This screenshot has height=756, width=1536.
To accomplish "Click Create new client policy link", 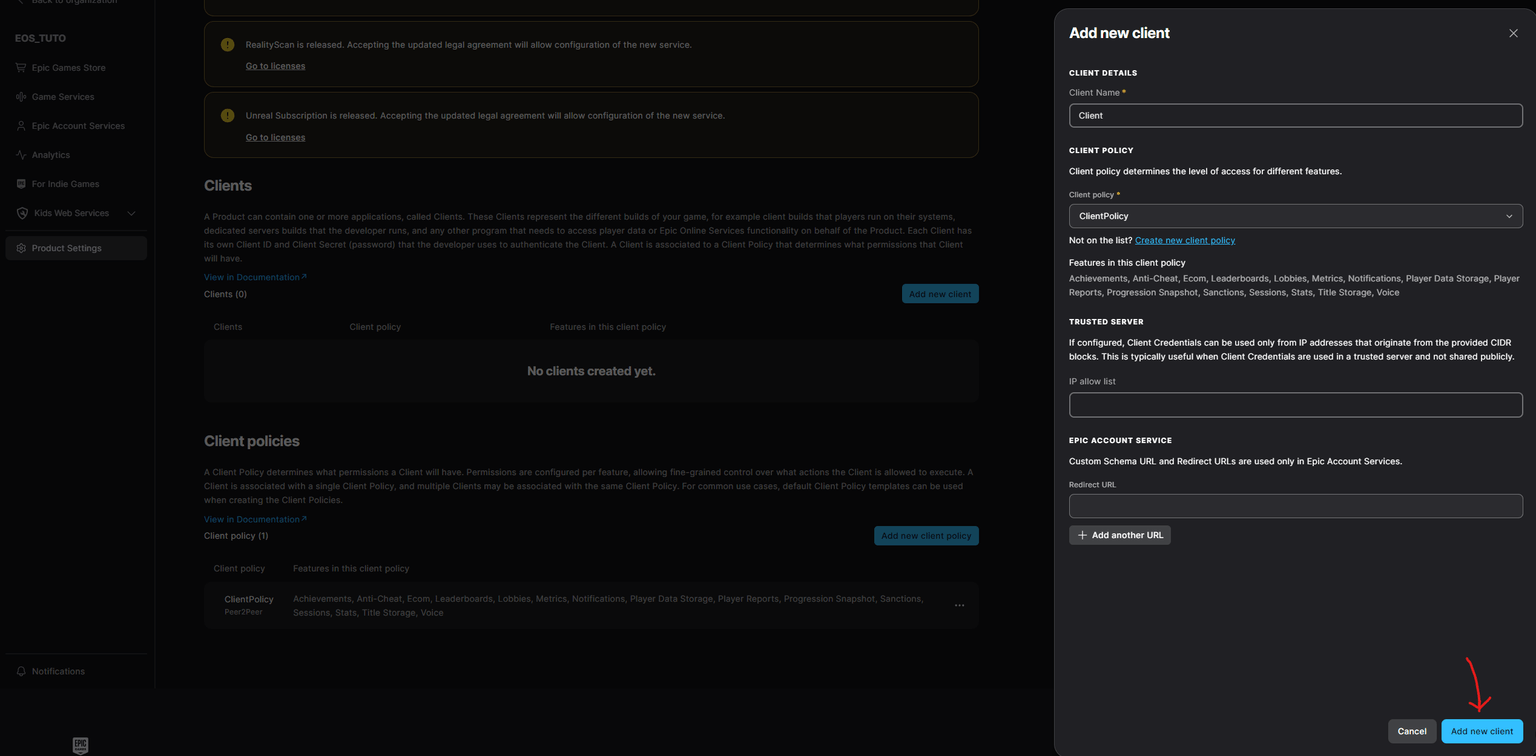I will pos(1184,240).
